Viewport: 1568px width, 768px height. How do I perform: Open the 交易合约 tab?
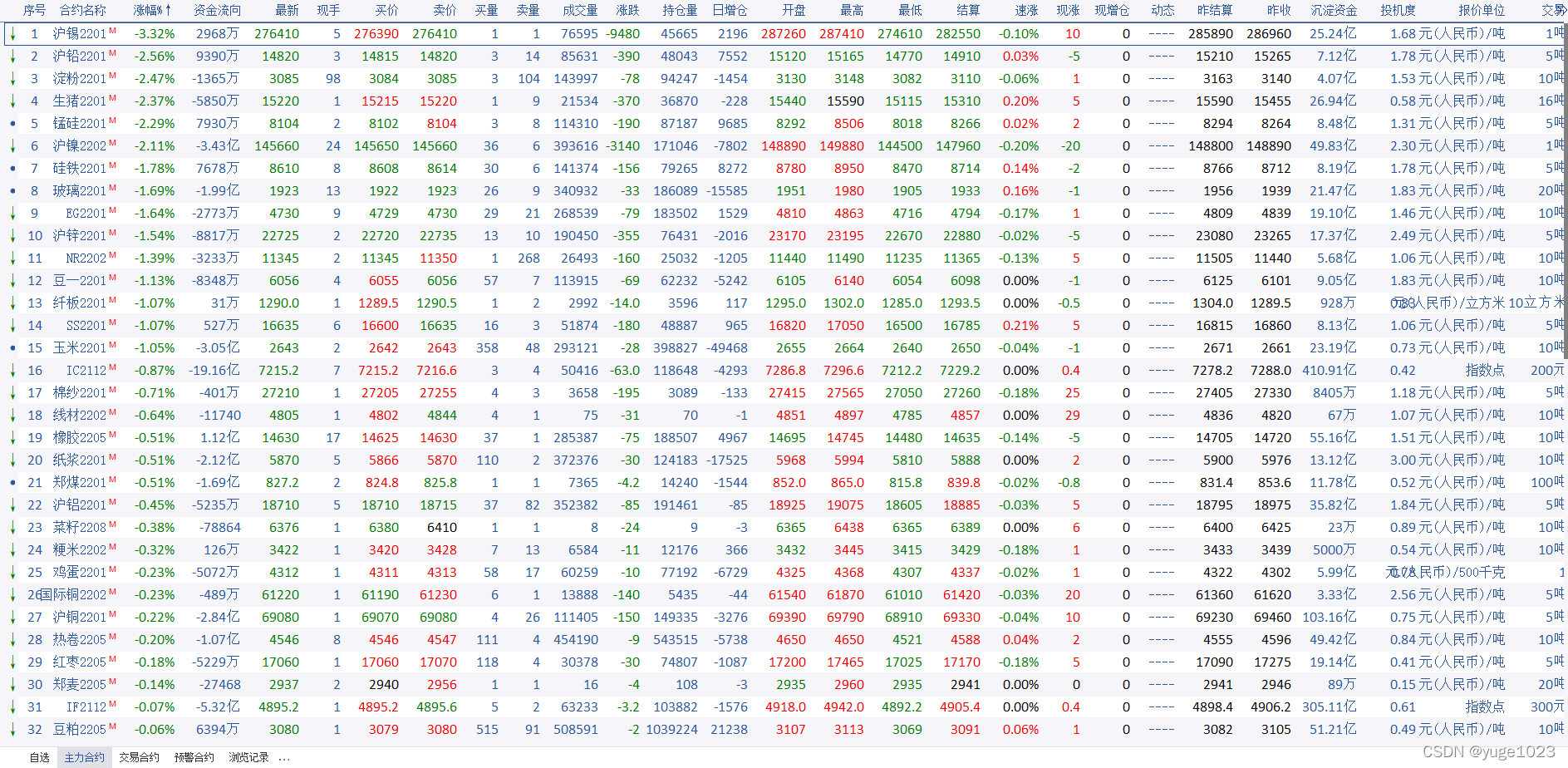pos(139,757)
